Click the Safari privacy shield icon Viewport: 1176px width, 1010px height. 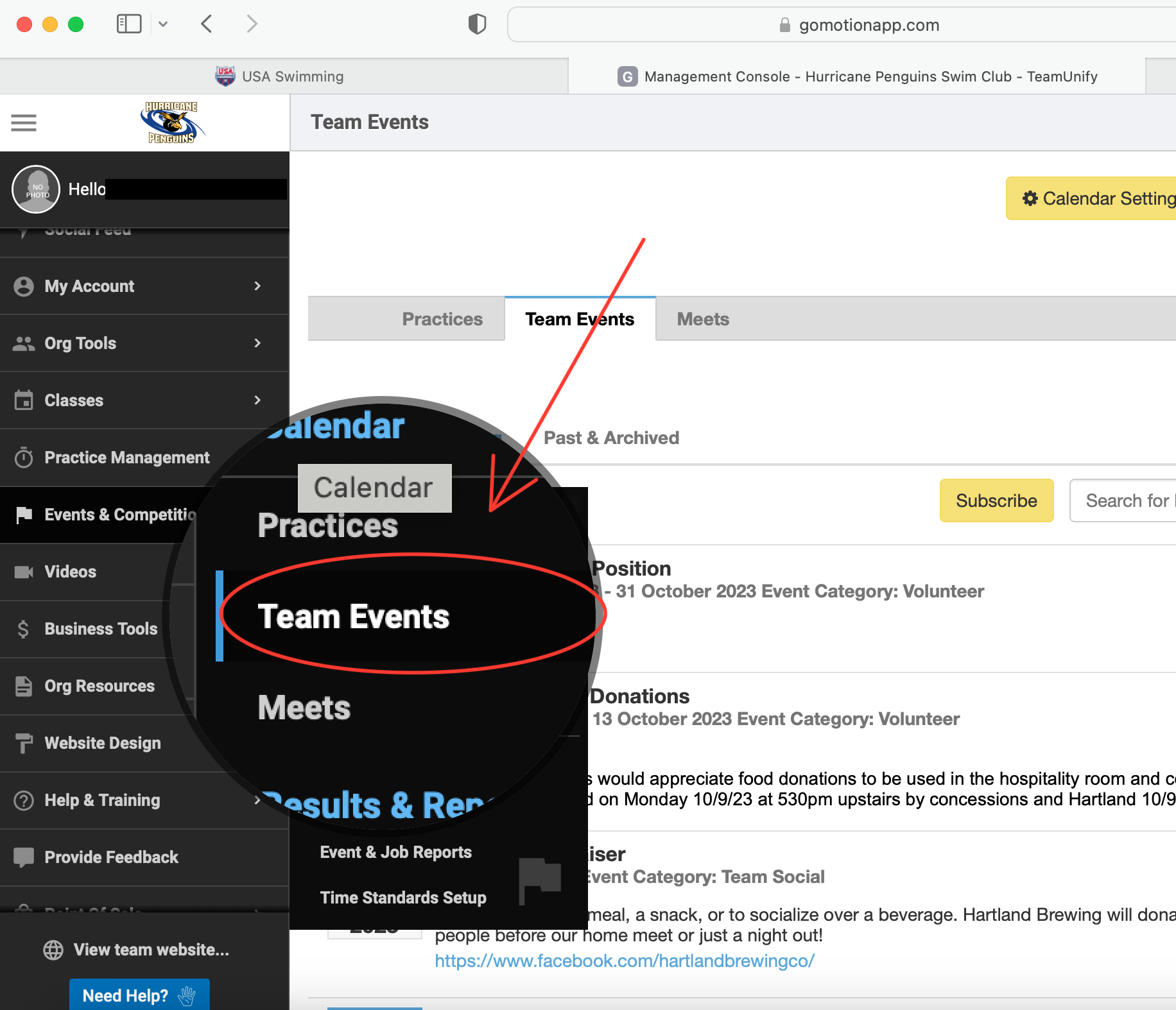pos(477,24)
